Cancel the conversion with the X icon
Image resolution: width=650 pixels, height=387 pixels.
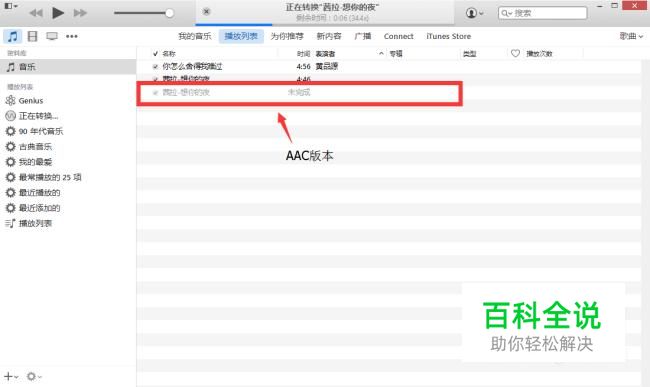point(206,12)
